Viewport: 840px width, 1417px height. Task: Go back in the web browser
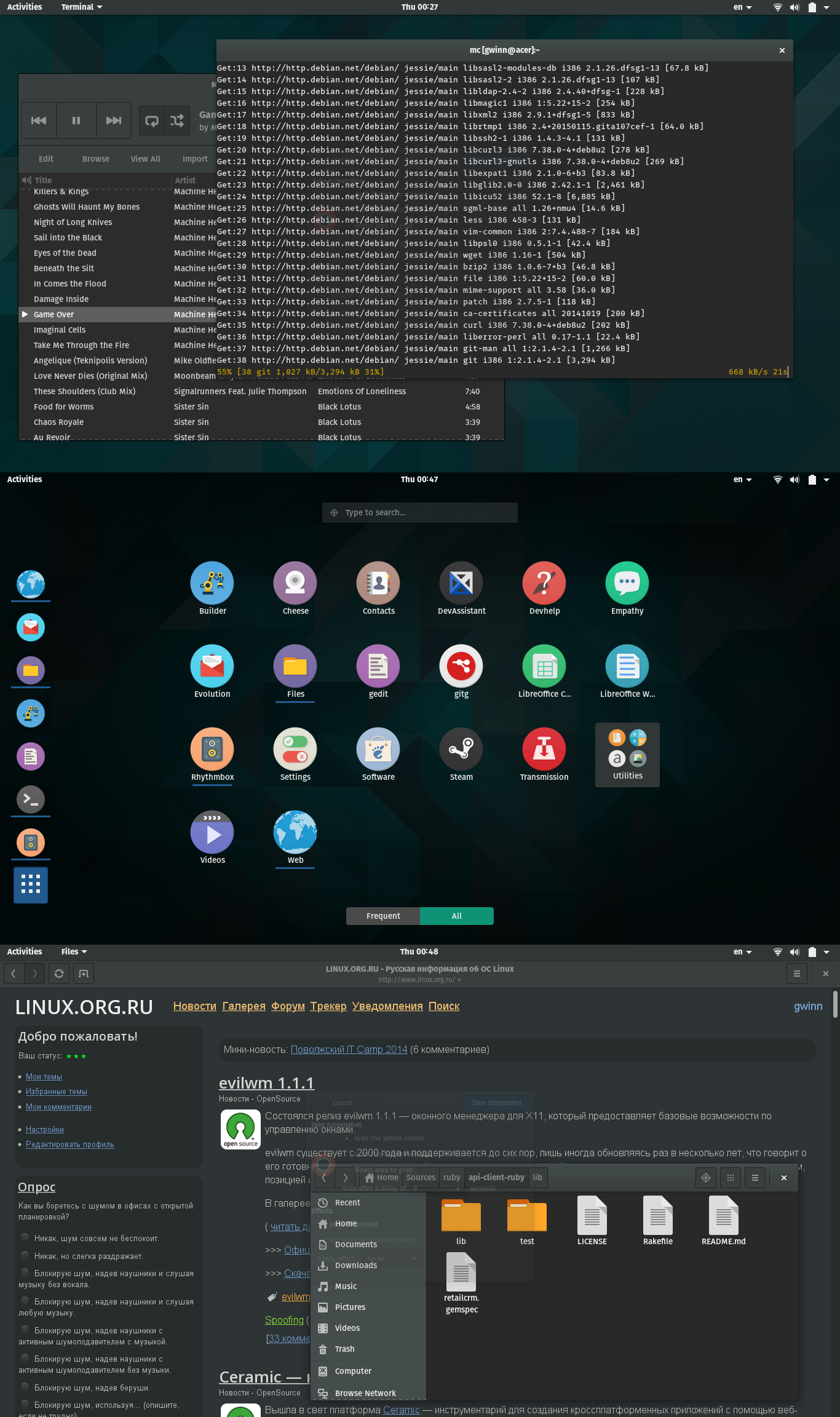pos(14,974)
